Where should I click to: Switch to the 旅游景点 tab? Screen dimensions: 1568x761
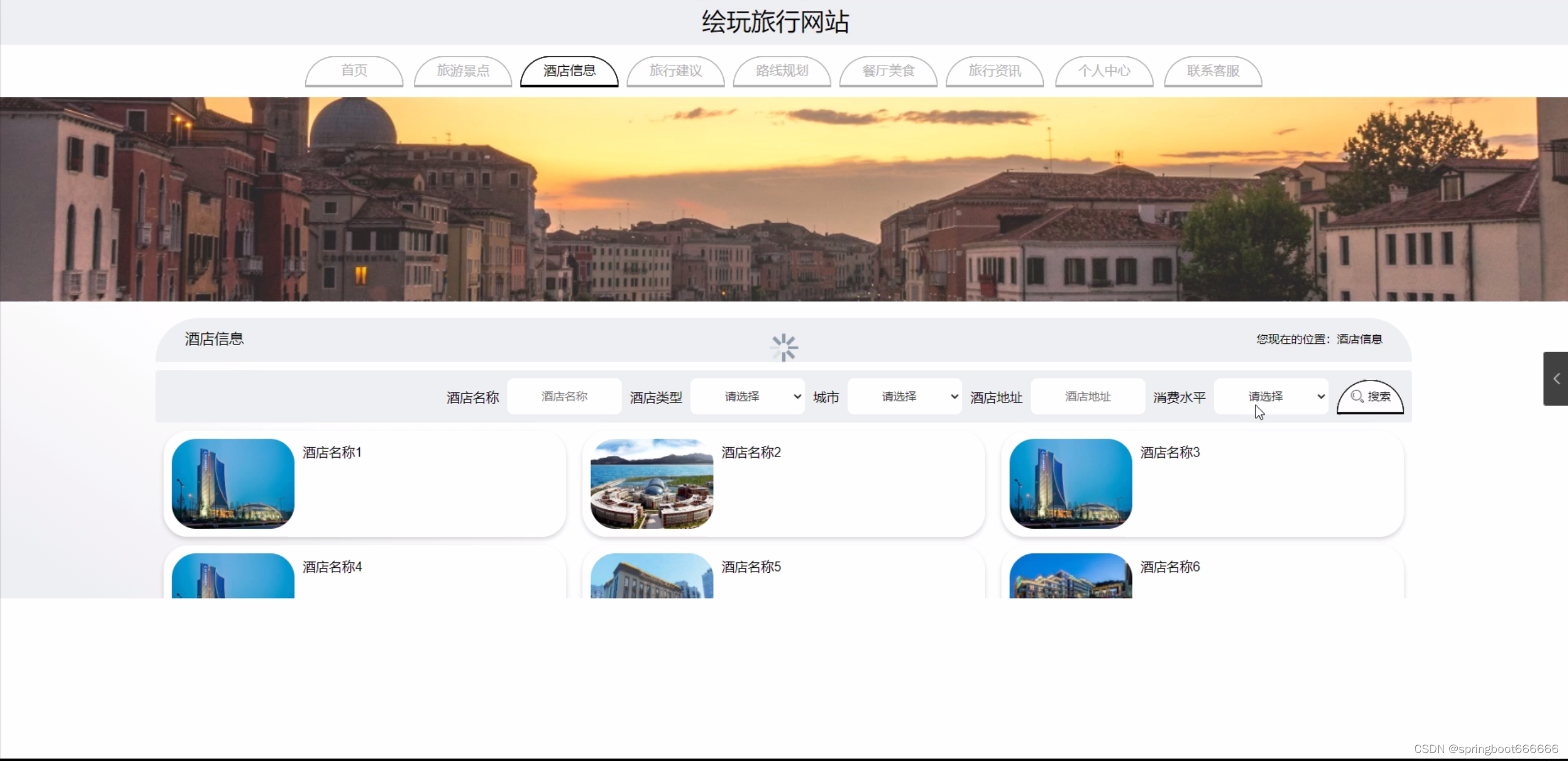coord(463,71)
